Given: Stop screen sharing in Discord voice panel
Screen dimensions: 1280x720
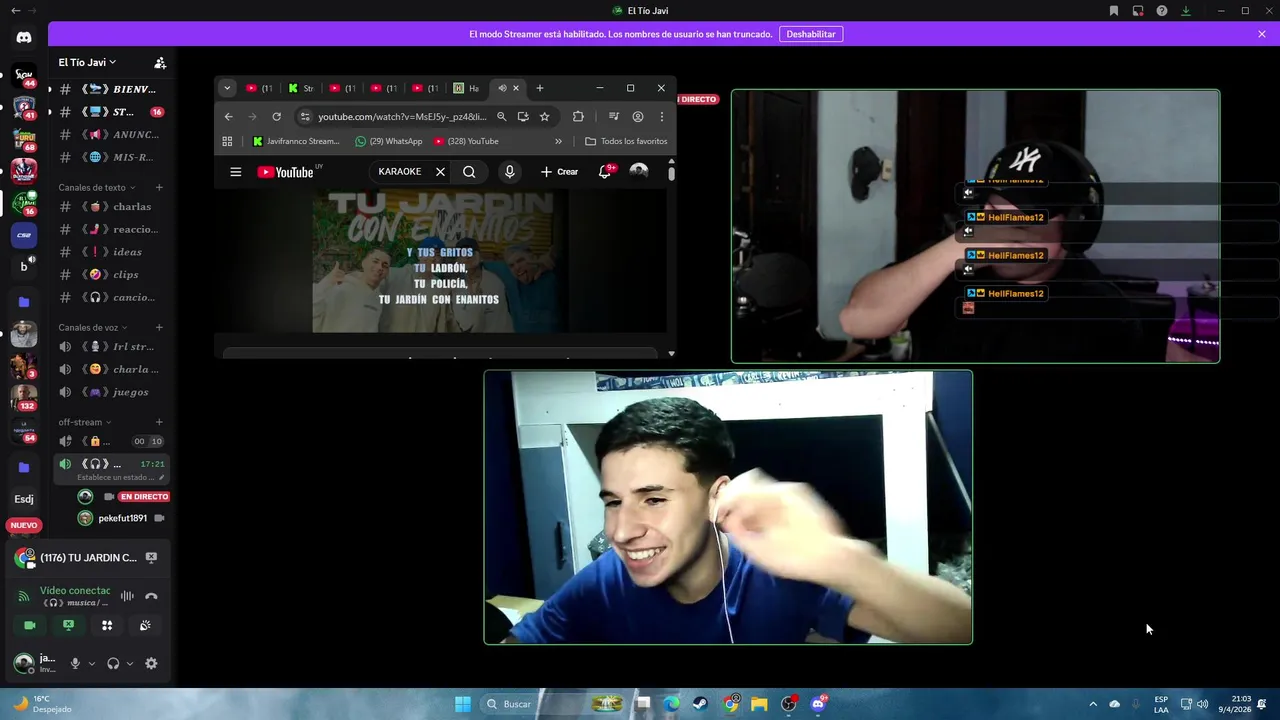Looking at the screenshot, I should pos(68,625).
